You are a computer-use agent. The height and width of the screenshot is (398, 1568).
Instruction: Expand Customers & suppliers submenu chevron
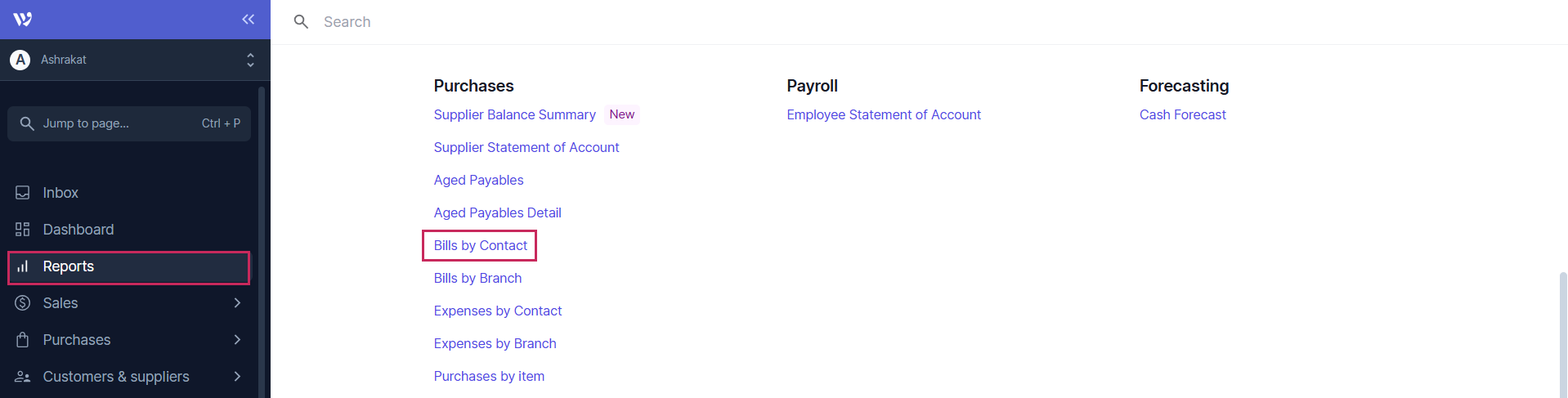(x=237, y=377)
